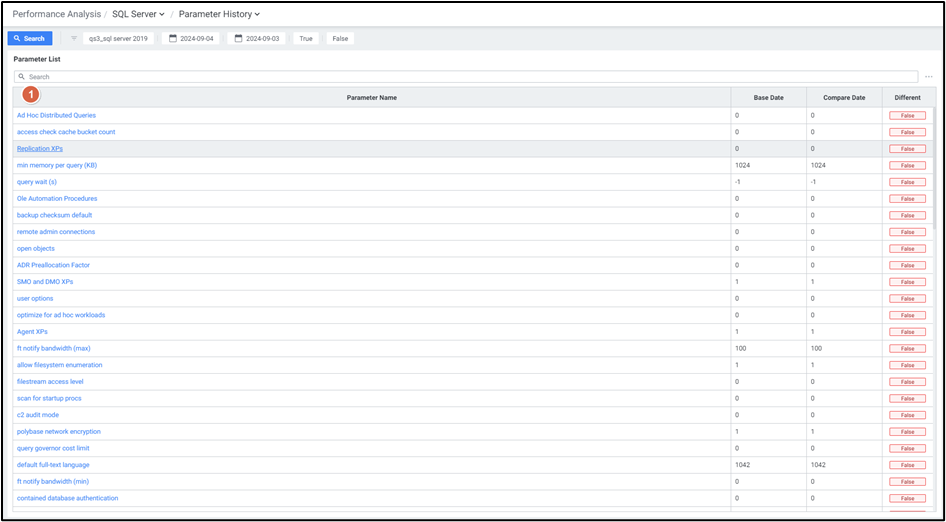Image resolution: width=946 pixels, height=522 pixels.
Task: Sort by the Different column header
Action: 907,98
